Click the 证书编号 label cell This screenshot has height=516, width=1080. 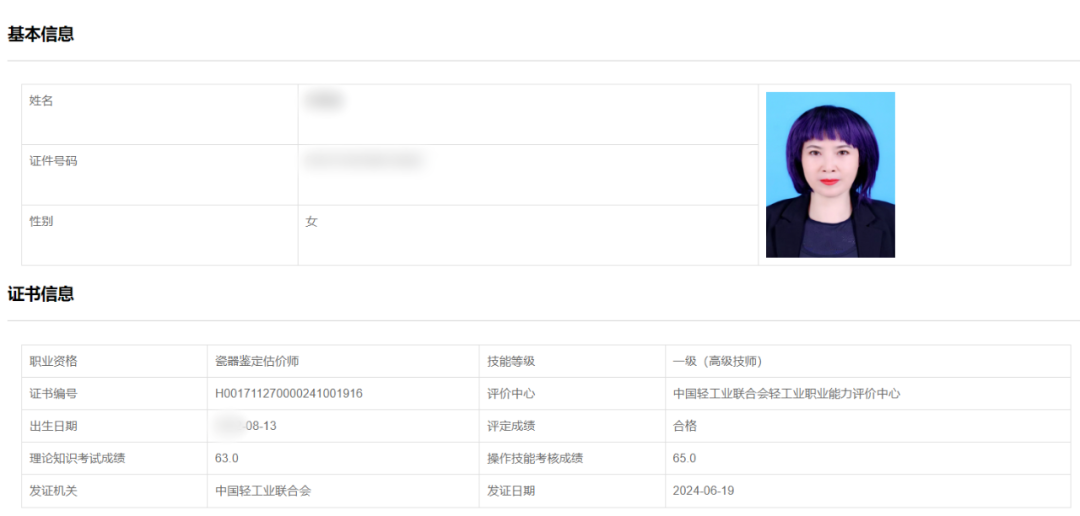(114, 393)
